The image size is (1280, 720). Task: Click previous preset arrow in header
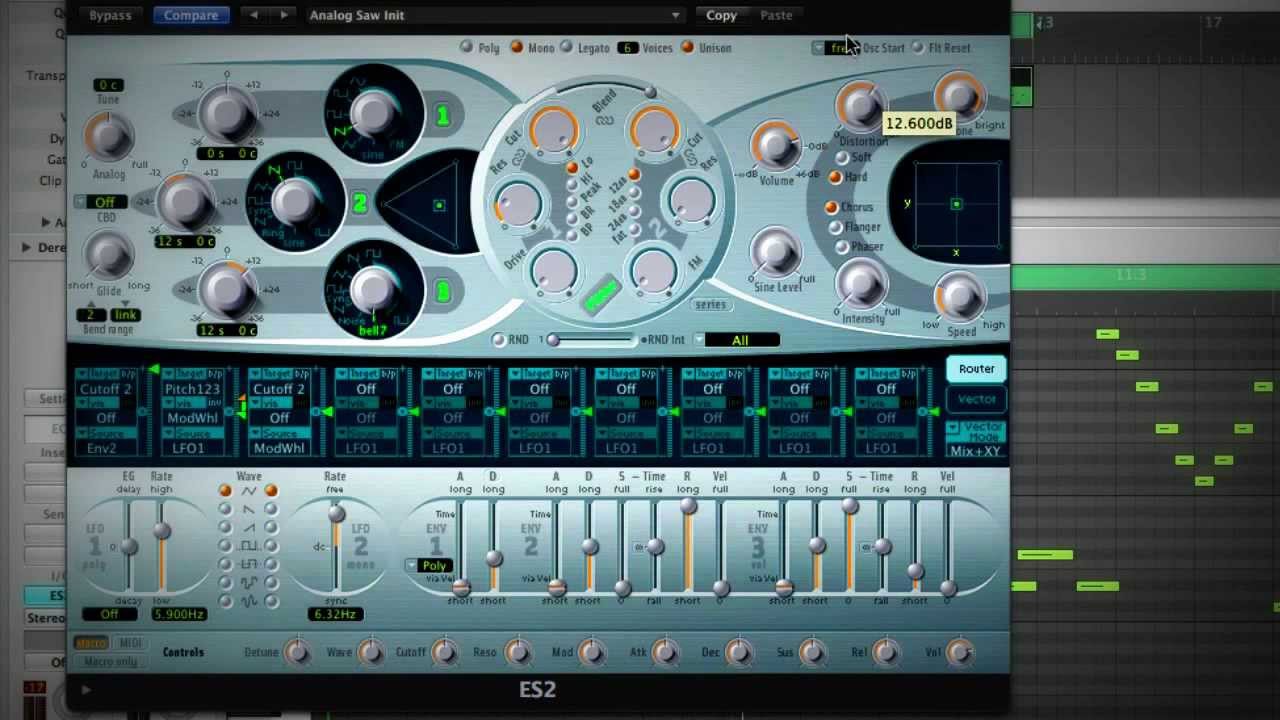[x=254, y=15]
